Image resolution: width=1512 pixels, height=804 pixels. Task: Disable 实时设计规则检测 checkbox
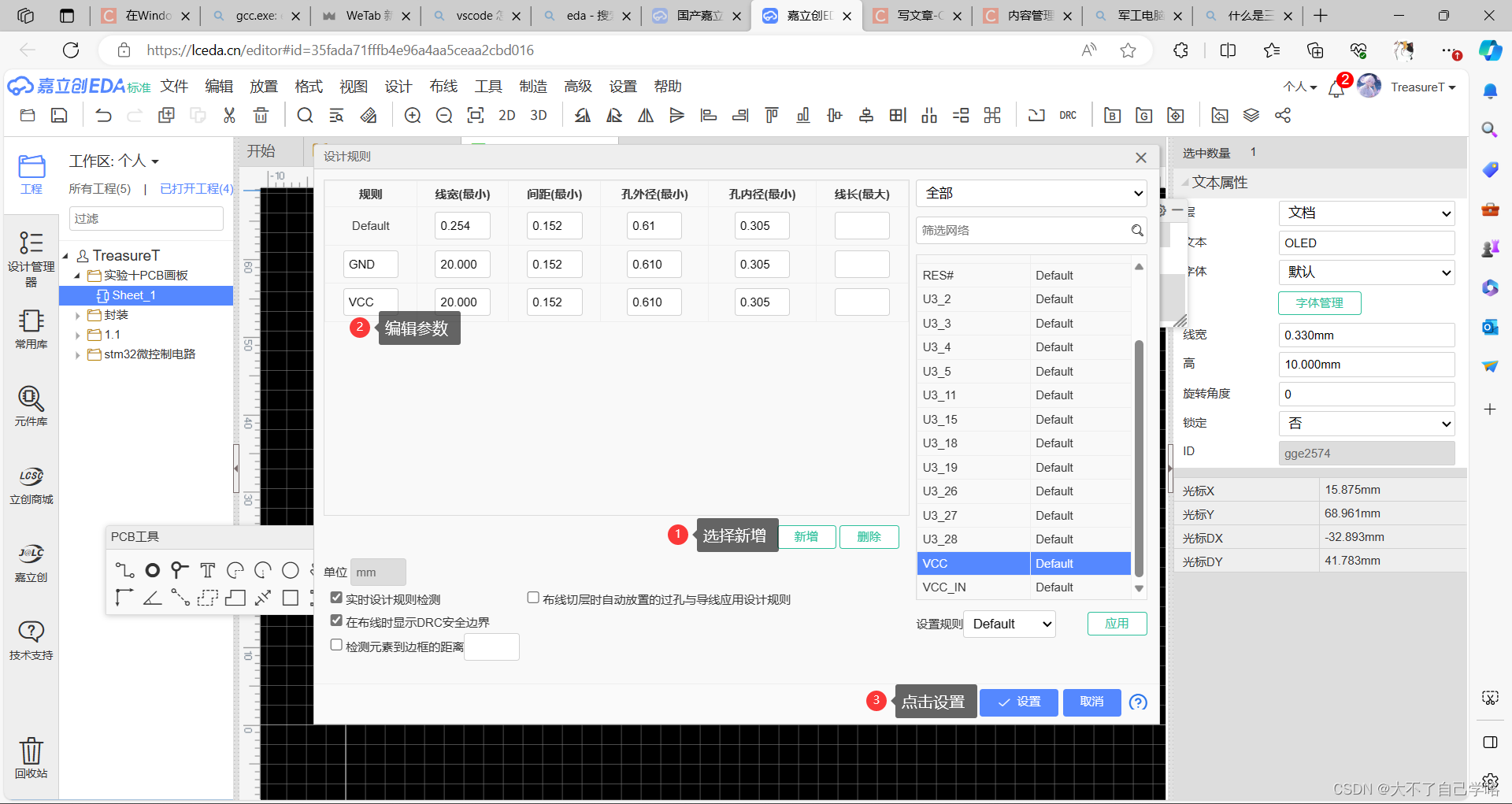point(336,598)
